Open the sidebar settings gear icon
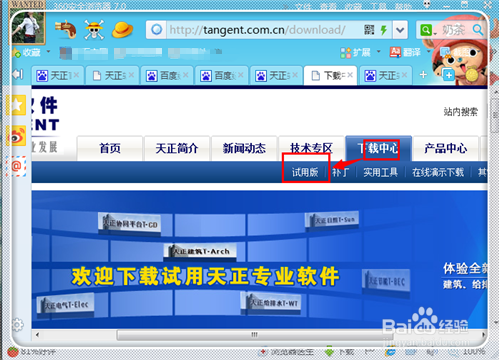 (x=17, y=324)
